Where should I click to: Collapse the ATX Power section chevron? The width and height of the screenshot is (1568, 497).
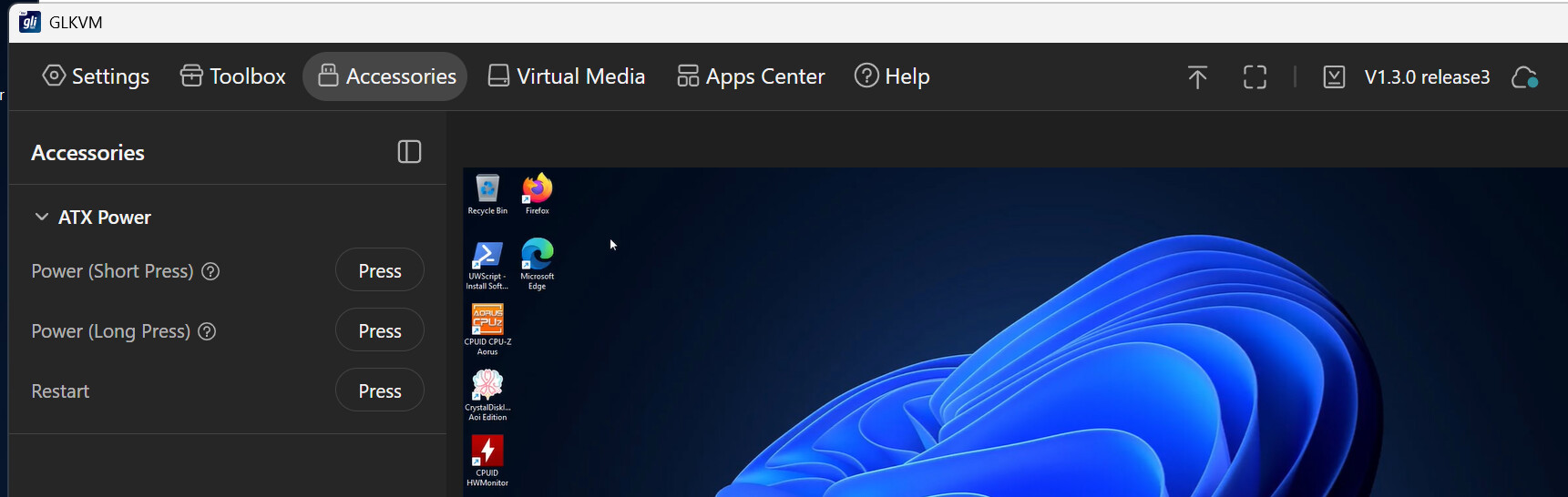pyautogui.click(x=41, y=217)
